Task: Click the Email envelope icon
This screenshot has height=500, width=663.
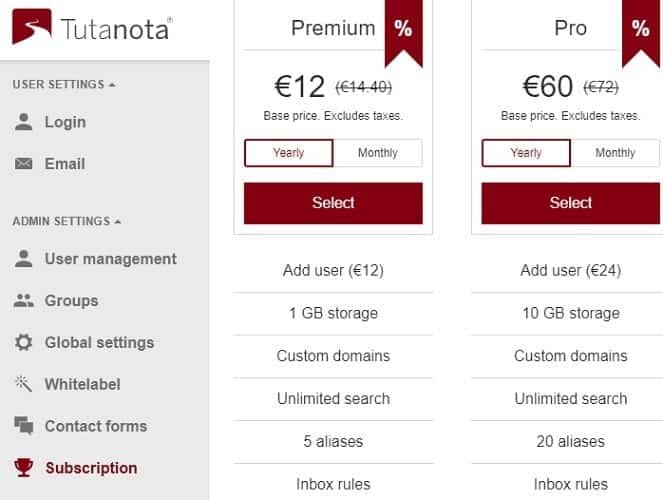Action: [x=23, y=164]
